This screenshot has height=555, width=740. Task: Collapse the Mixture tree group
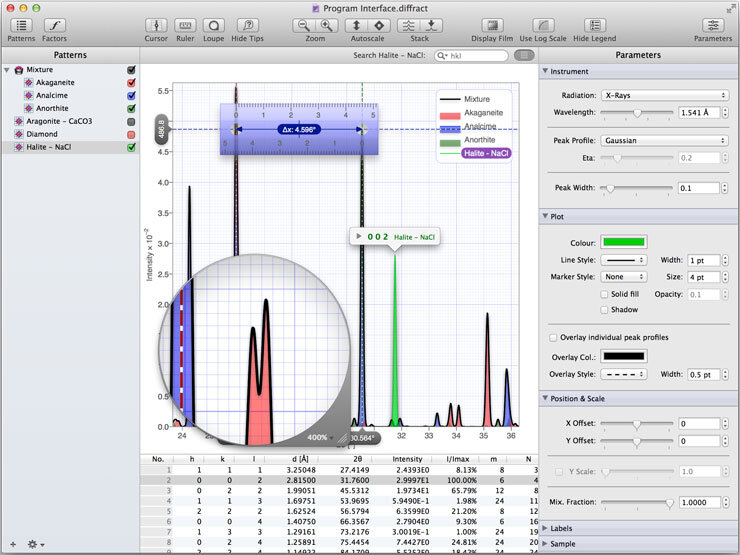tap(7, 70)
